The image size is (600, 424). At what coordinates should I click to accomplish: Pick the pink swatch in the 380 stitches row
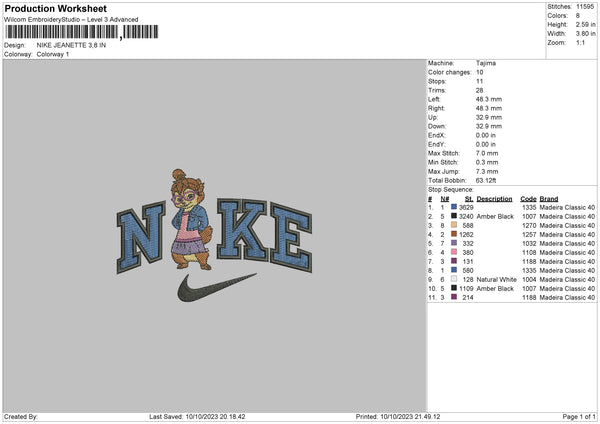pyautogui.click(x=454, y=252)
